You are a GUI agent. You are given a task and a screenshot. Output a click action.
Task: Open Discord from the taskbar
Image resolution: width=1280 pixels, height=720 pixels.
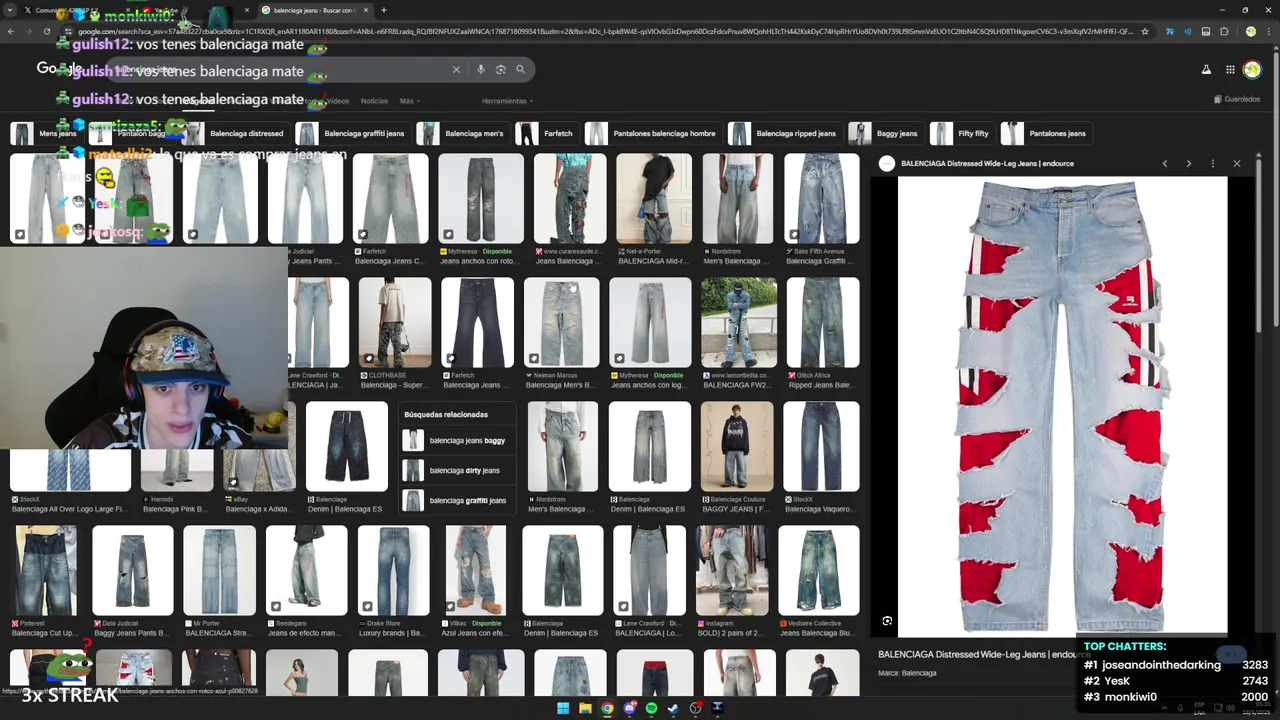630,708
